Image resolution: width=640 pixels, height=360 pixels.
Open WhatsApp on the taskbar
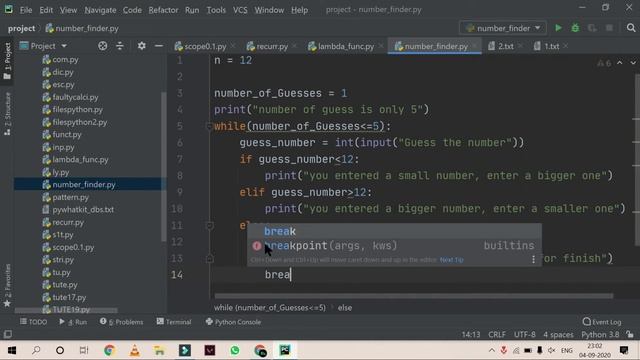pyautogui.click(x=235, y=350)
